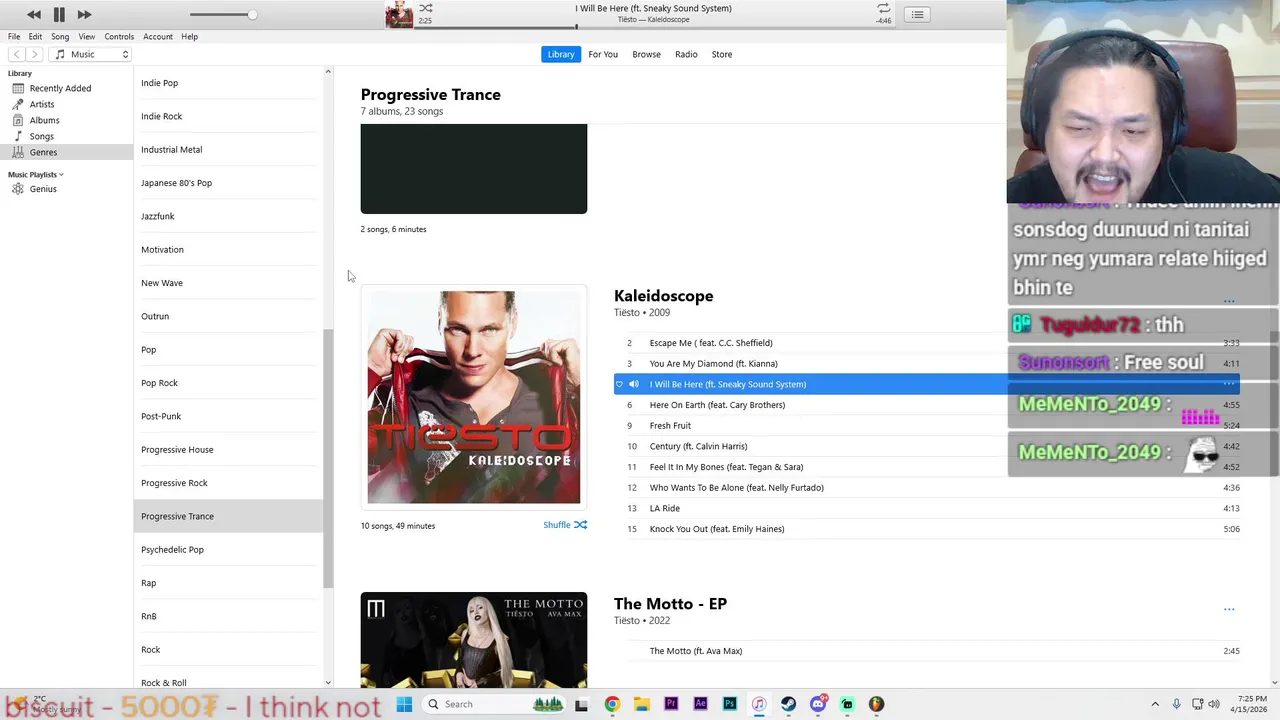Select the Jazzfunk genre
This screenshot has width=1280, height=720.
[157, 216]
